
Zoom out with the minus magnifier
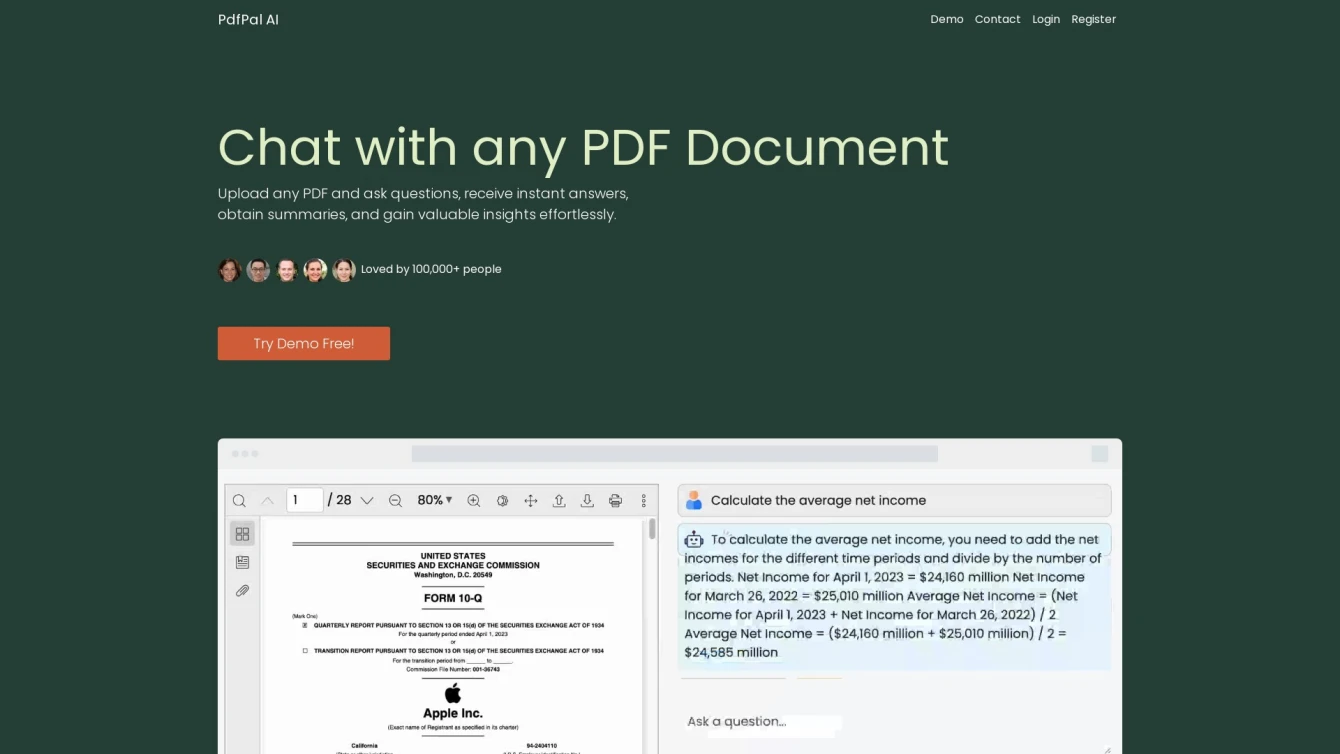coord(395,500)
